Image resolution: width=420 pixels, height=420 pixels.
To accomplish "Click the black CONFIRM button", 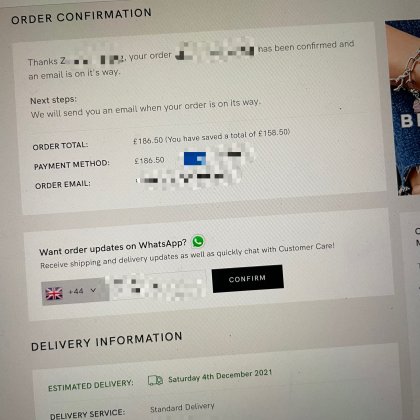I will coord(248,279).
